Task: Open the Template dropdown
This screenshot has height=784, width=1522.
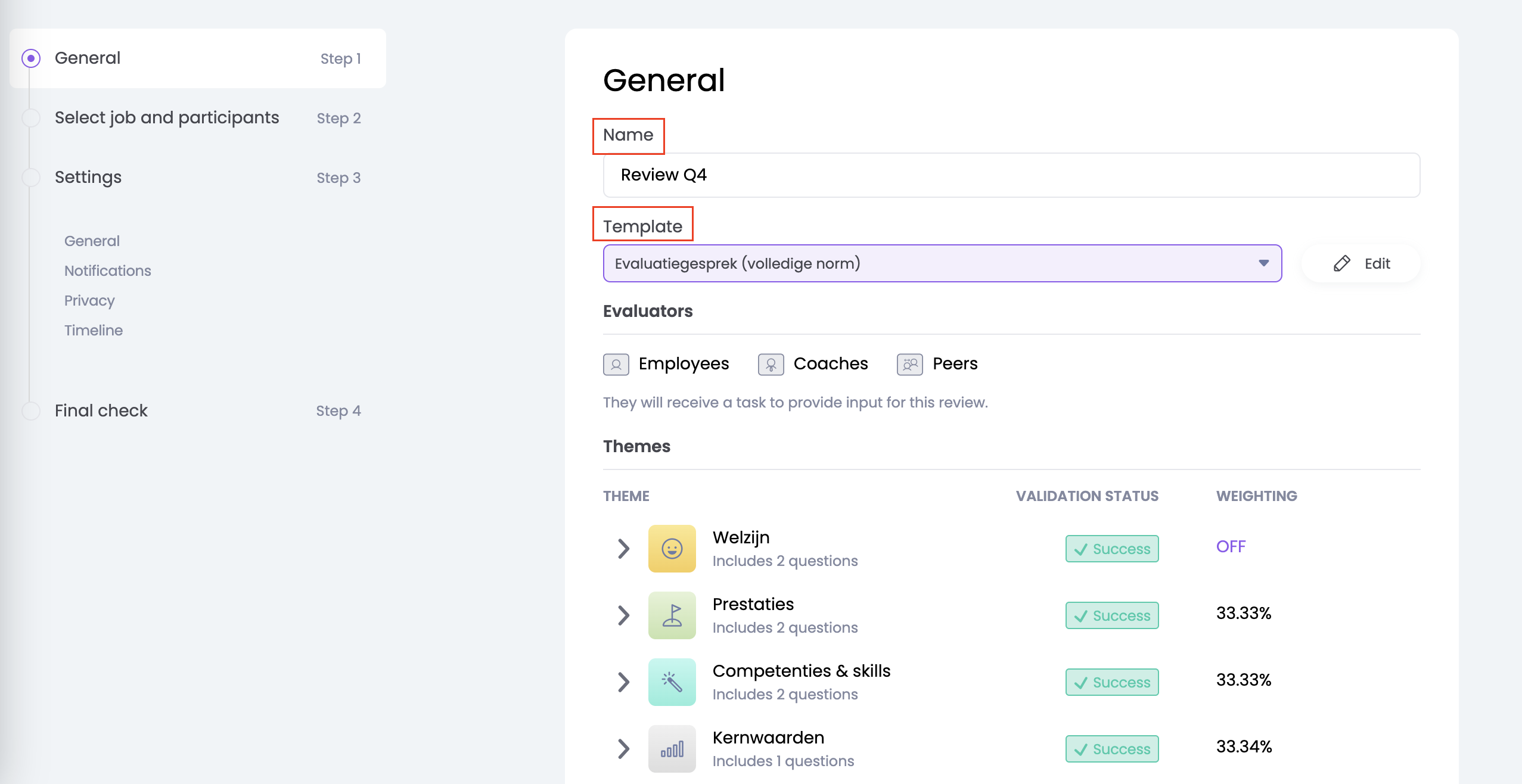Action: click(942, 263)
